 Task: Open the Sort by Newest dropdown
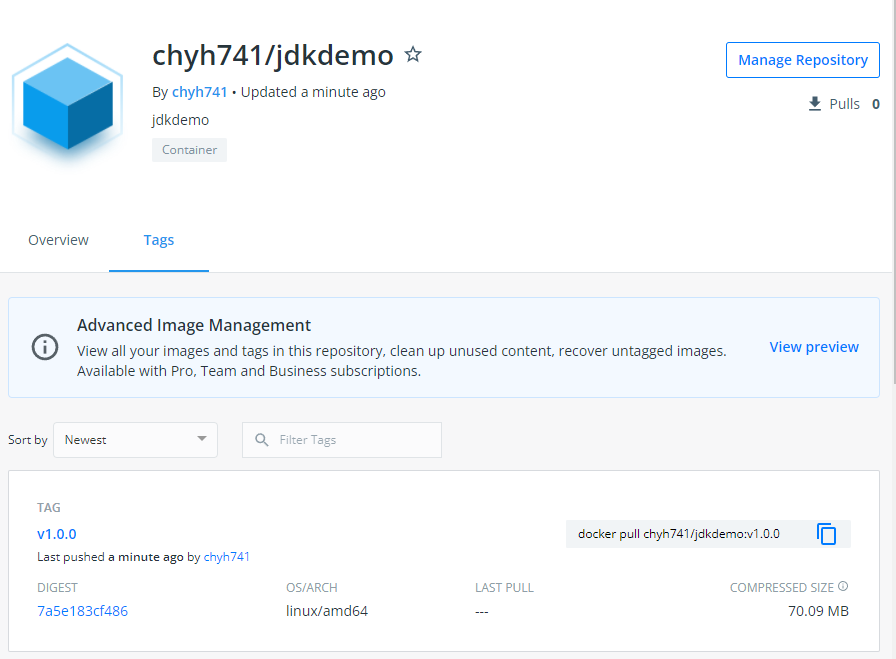click(135, 440)
